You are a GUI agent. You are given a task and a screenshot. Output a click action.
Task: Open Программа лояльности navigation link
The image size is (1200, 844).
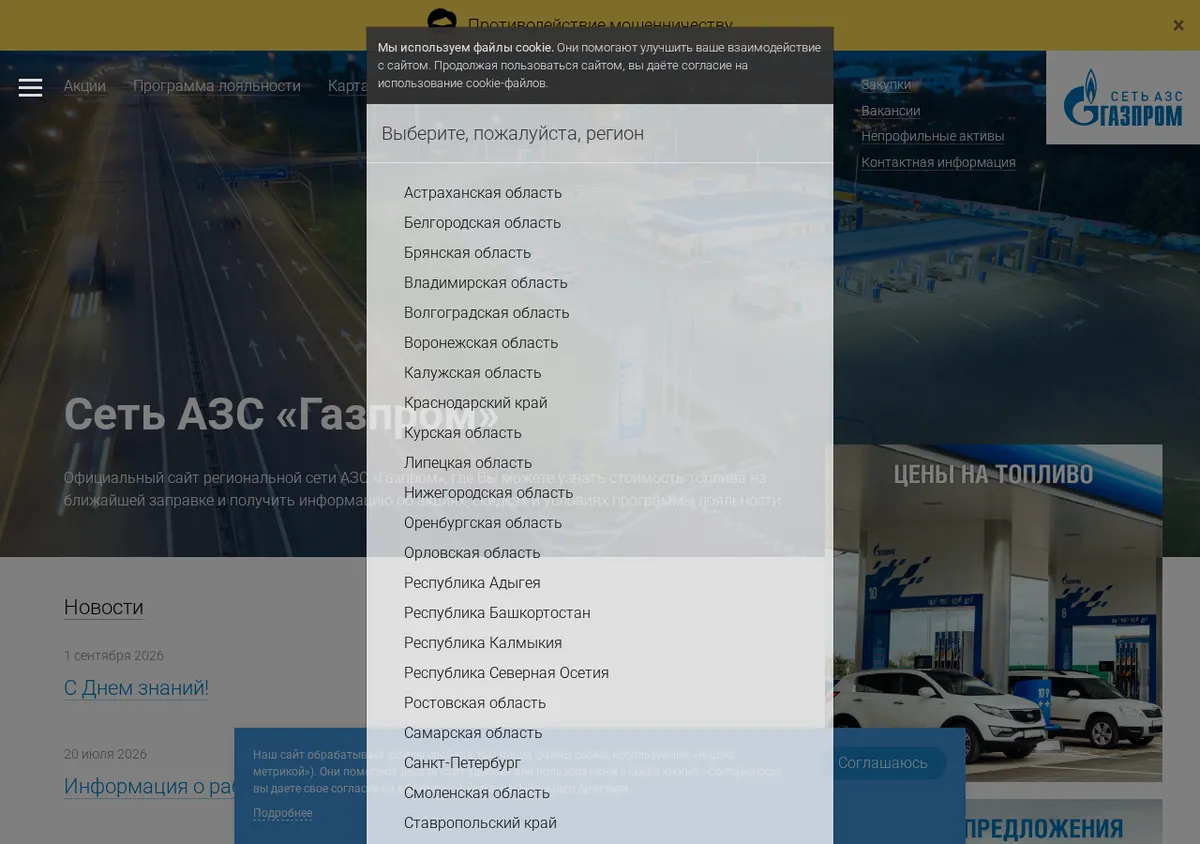(217, 86)
